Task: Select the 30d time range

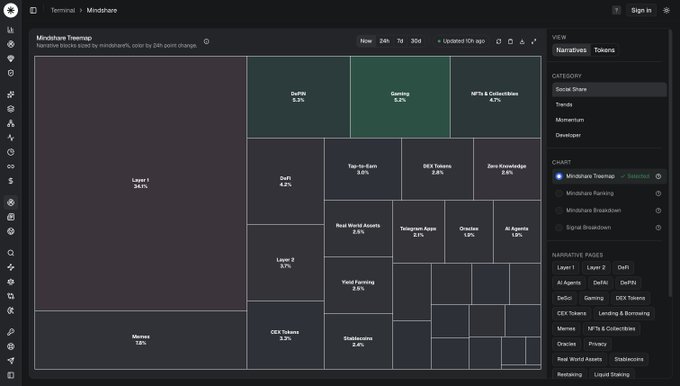Action: [x=416, y=41]
